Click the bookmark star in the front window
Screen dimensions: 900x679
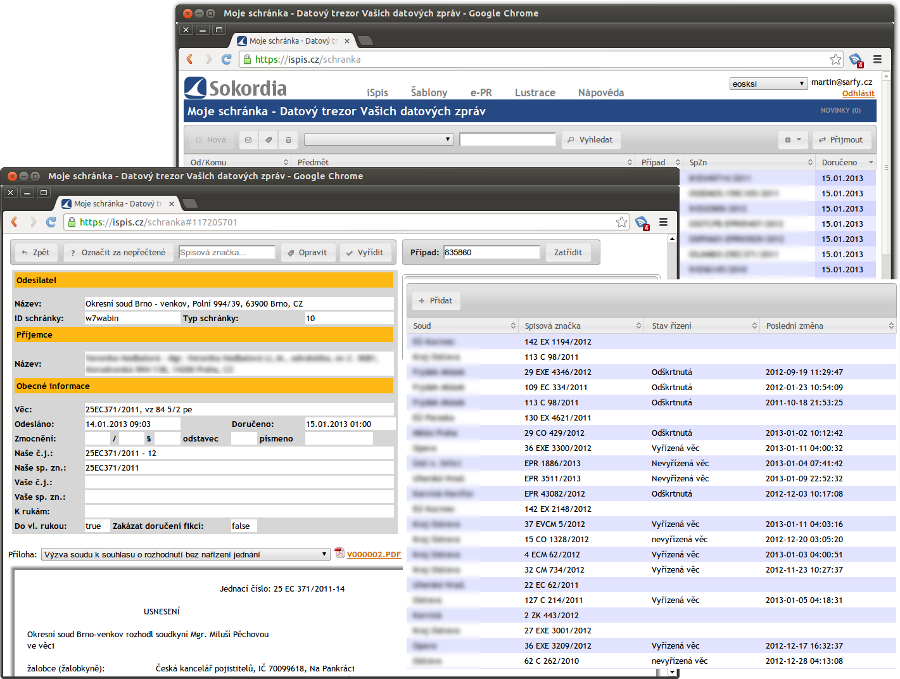click(x=622, y=223)
